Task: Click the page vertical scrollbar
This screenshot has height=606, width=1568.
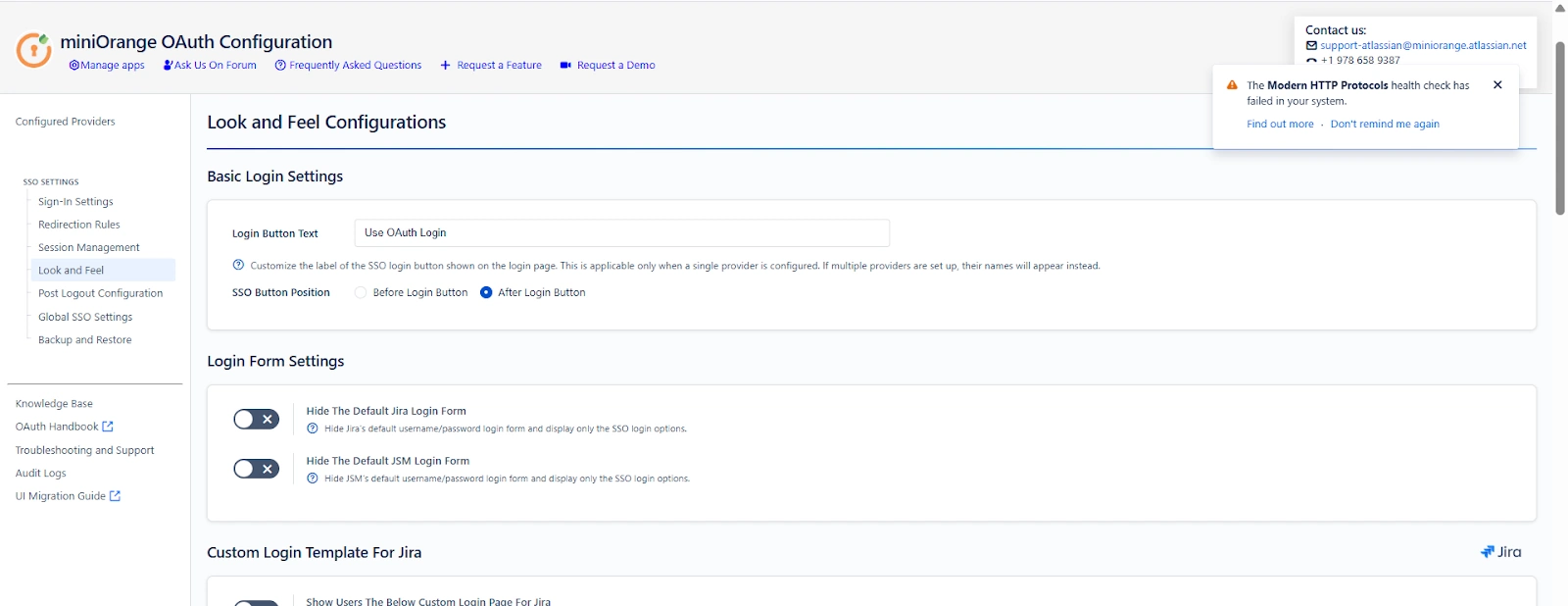Action: click(1560, 127)
